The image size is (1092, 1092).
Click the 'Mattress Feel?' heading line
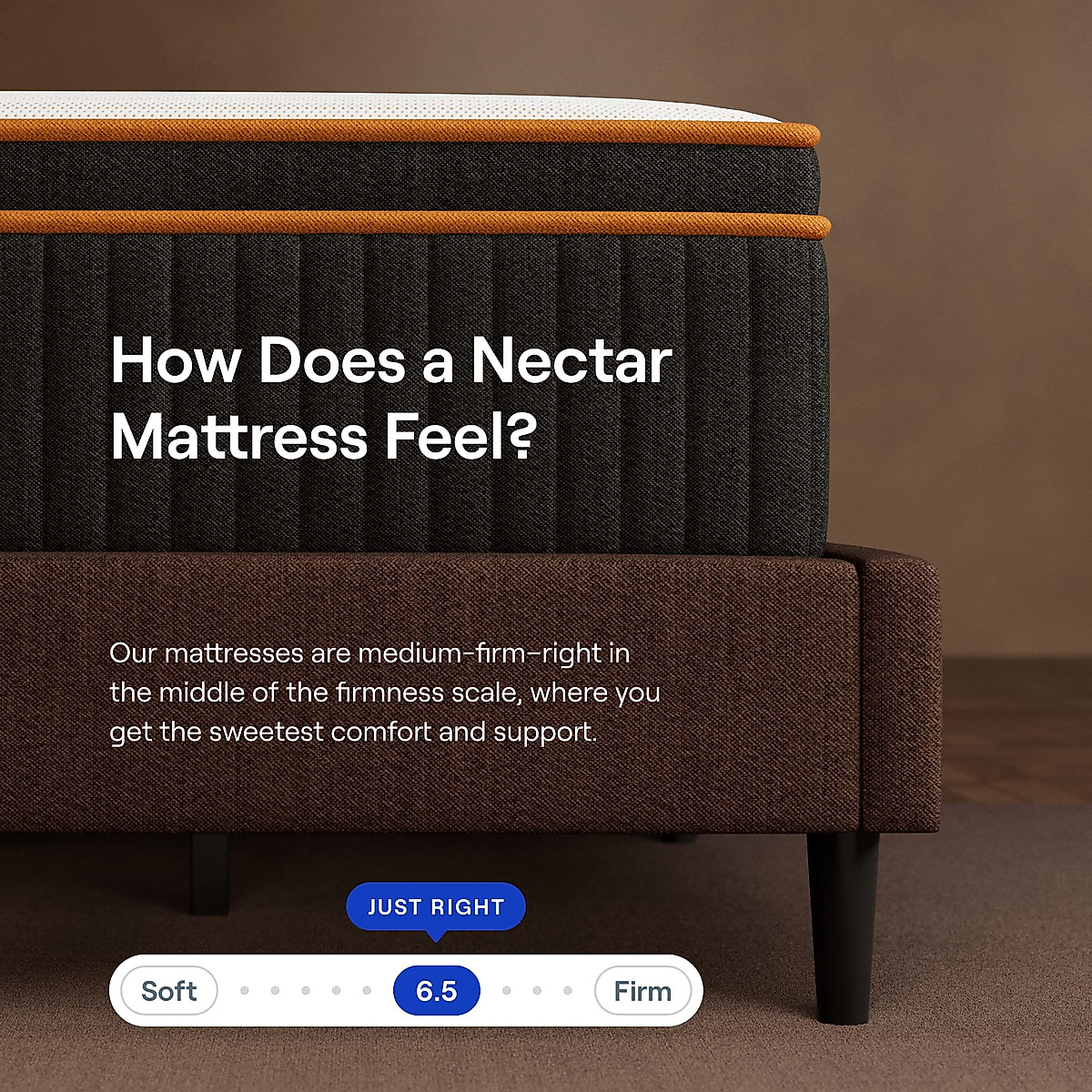pyautogui.click(x=323, y=437)
